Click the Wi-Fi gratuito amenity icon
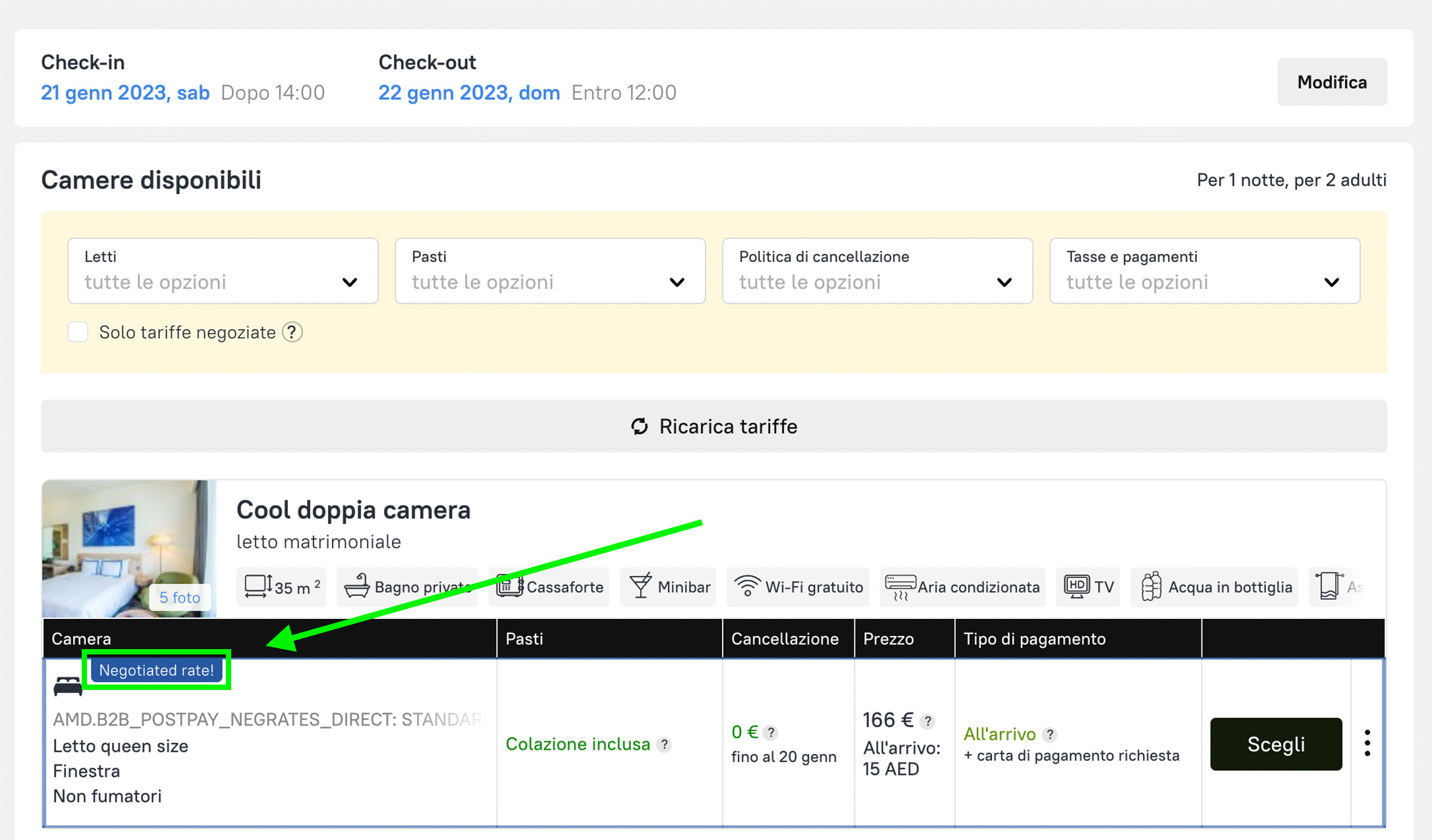This screenshot has width=1432, height=840. 747,586
